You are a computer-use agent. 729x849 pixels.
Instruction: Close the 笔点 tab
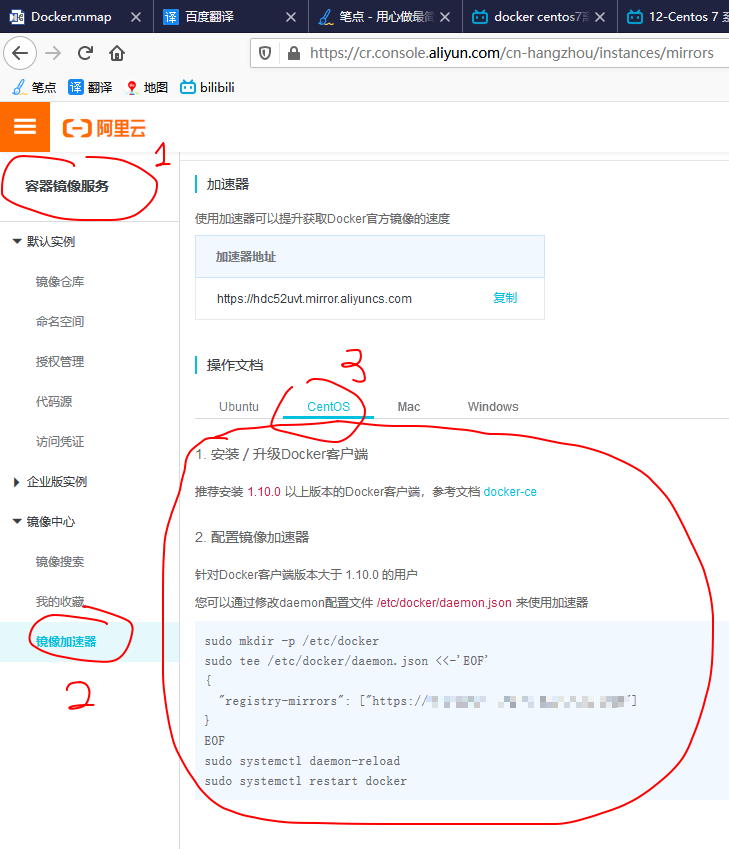(445, 17)
